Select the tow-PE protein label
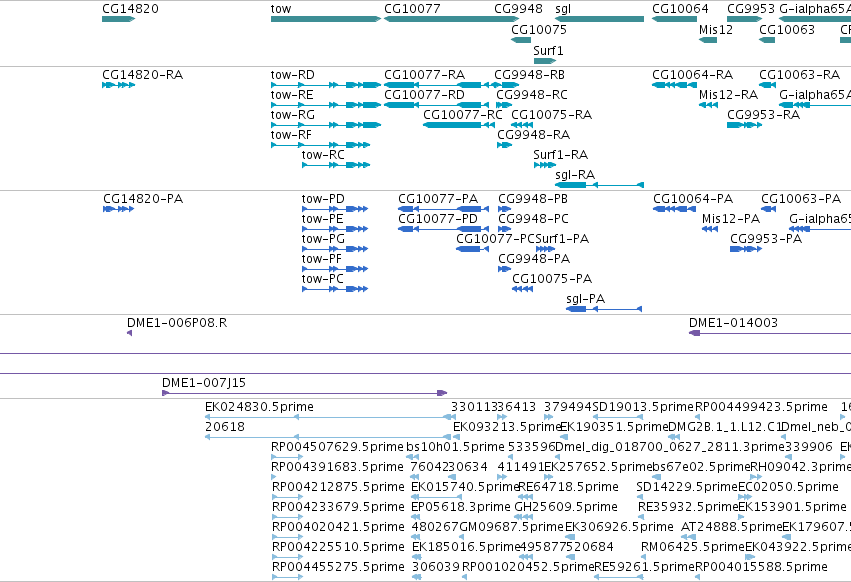 coord(322,219)
